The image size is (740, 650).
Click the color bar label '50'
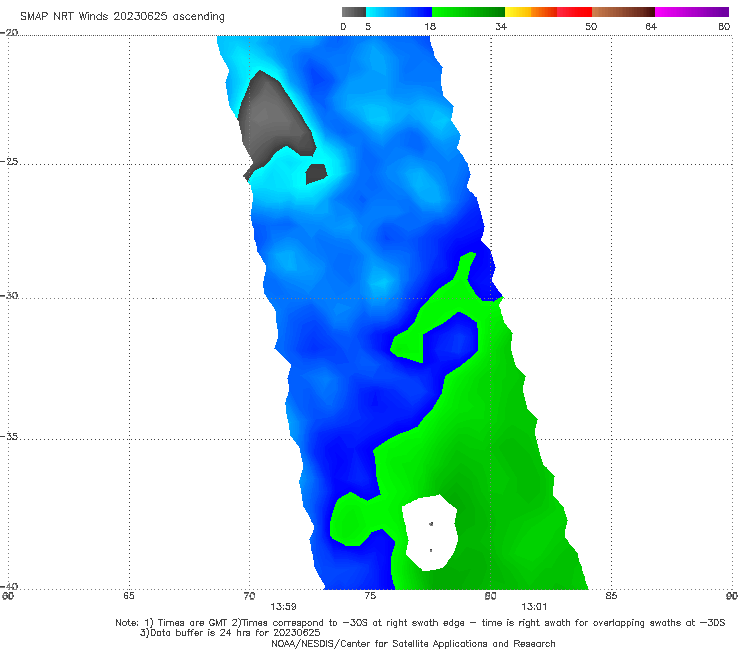coord(591,27)
